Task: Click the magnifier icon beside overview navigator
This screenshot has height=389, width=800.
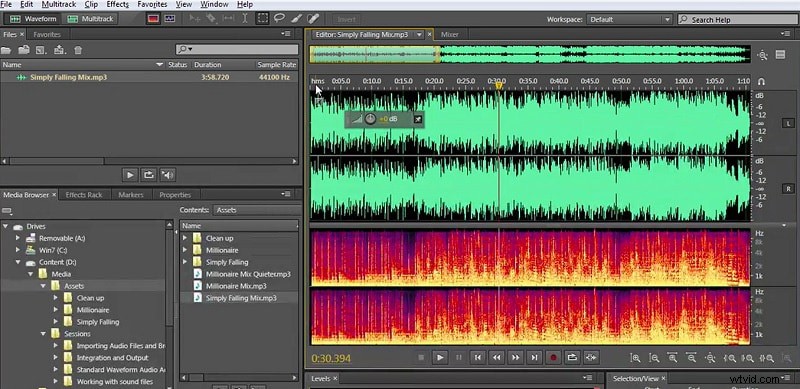Action: (763, 56)
